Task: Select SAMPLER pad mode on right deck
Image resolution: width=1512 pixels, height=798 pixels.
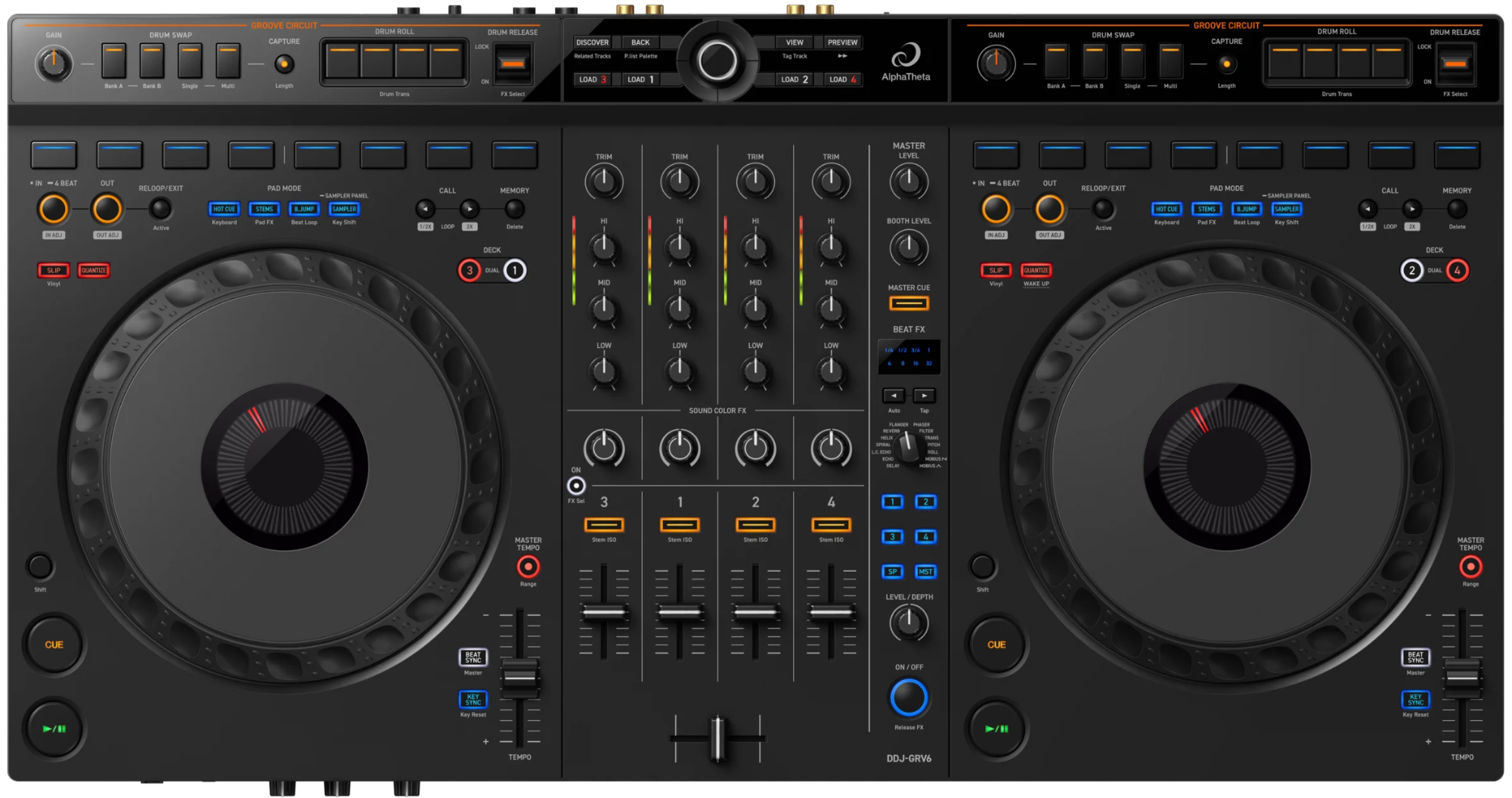Action: tap(1287, 209)
